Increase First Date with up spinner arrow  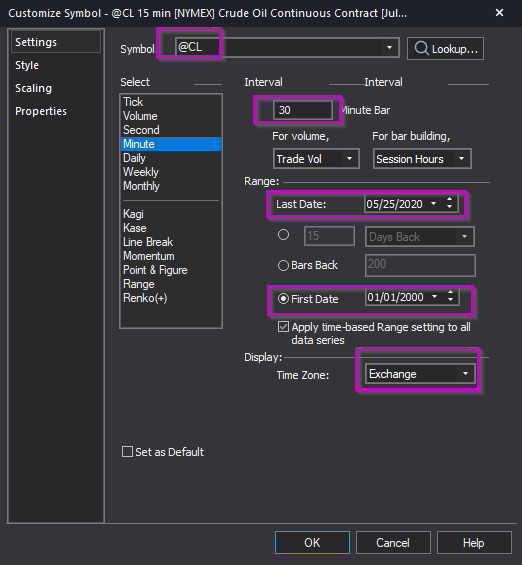[x=450, y=293]
